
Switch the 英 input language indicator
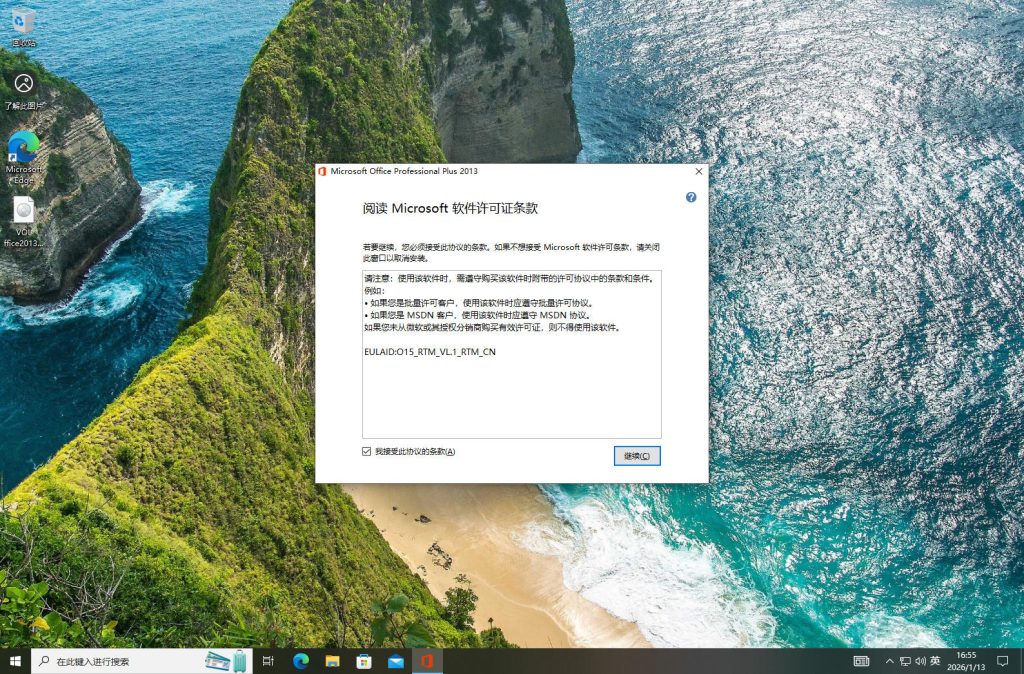(x=935, y=661)
